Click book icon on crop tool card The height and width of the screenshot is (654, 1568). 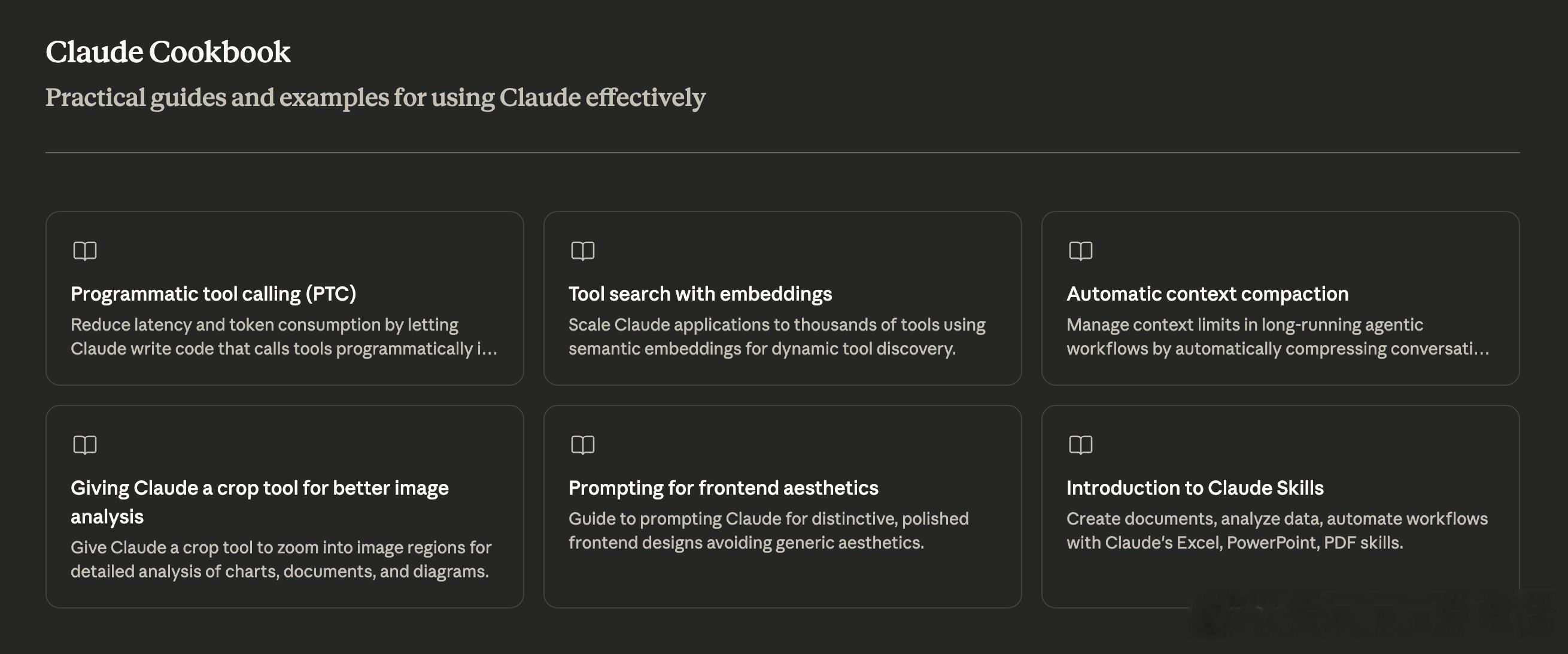(84, 445)
